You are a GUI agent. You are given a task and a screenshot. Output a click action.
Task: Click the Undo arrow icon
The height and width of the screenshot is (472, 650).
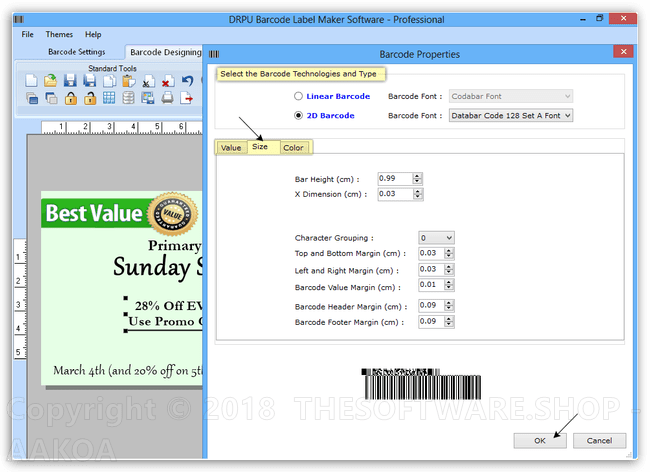coord(187,81)
